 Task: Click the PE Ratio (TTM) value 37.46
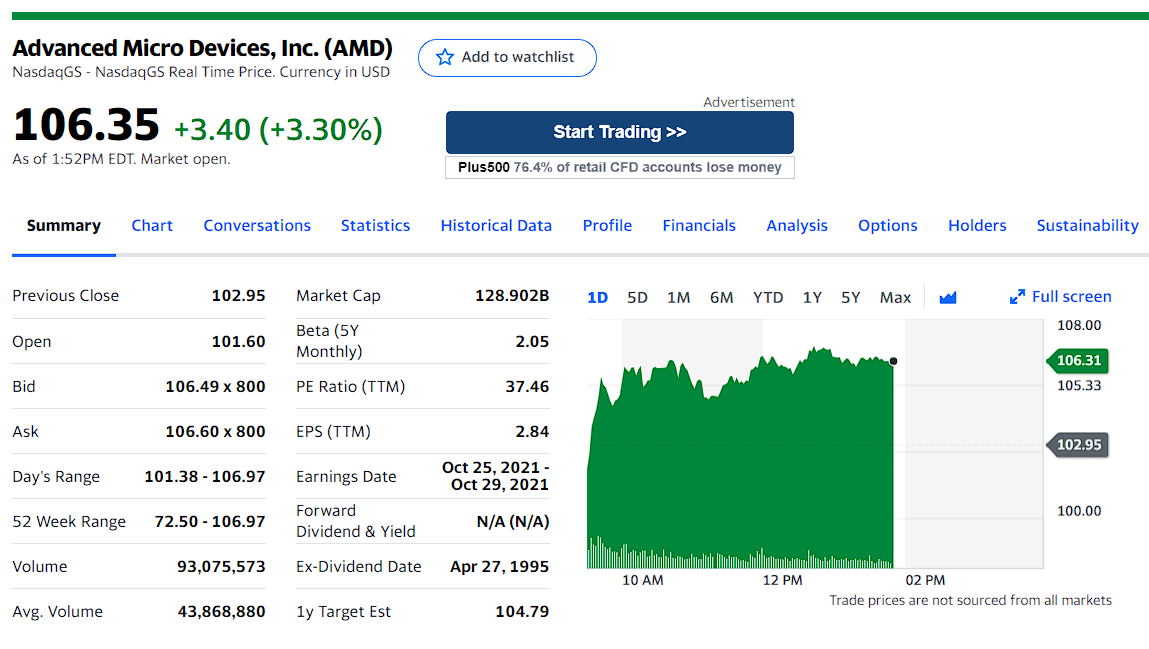tap(527, 387)
